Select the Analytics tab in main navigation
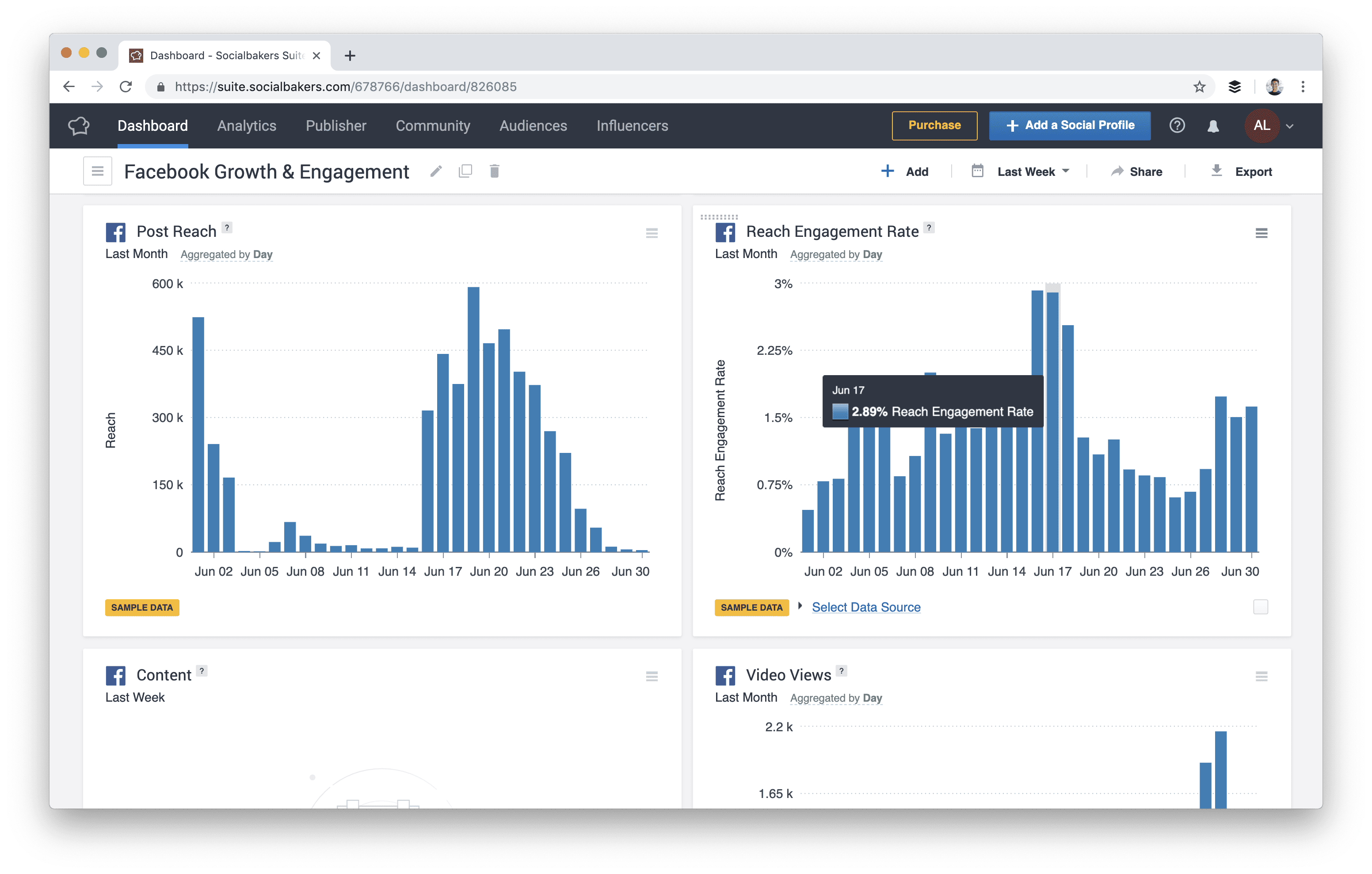 click(247, 125)
